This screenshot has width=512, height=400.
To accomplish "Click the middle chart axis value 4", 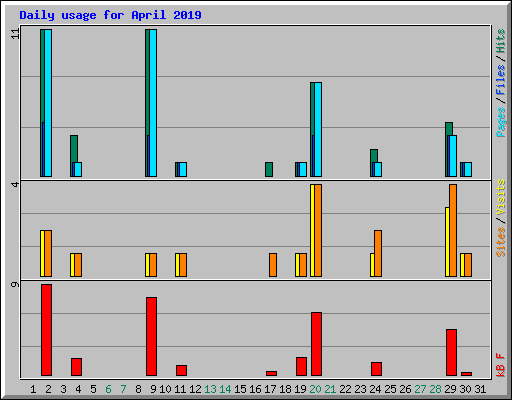I will 15,184.
